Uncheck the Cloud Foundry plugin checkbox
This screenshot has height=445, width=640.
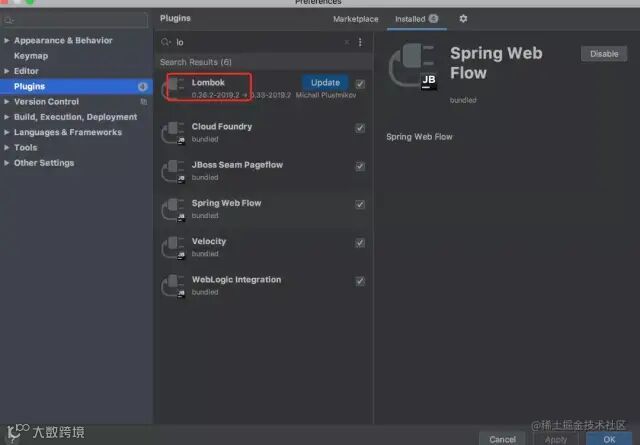[x=360, y=128]
